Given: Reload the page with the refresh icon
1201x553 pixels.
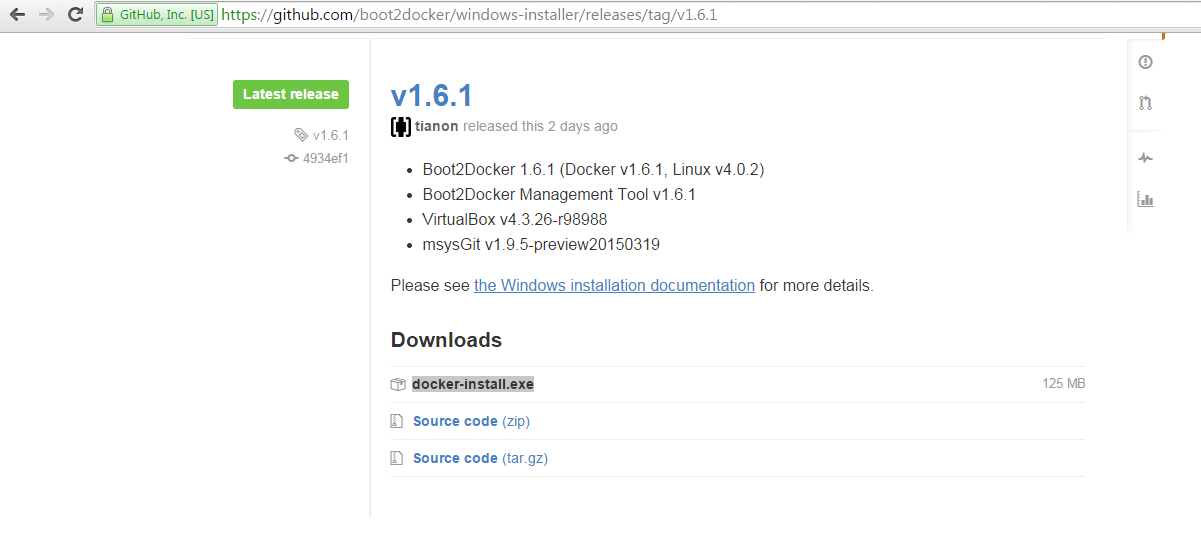Looking at the screenshot, I should pos(75,15).
